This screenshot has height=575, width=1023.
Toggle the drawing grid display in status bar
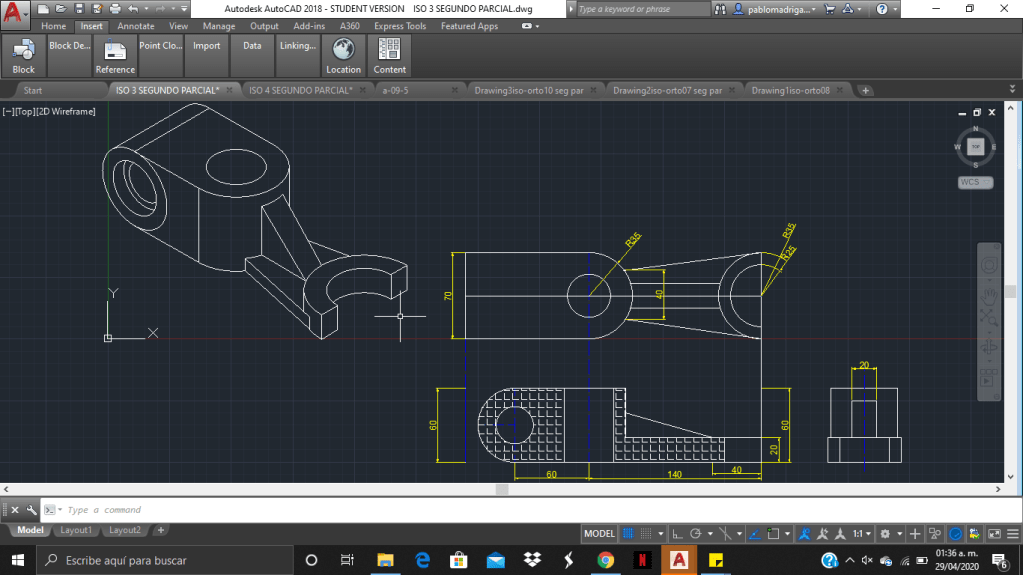629,534
